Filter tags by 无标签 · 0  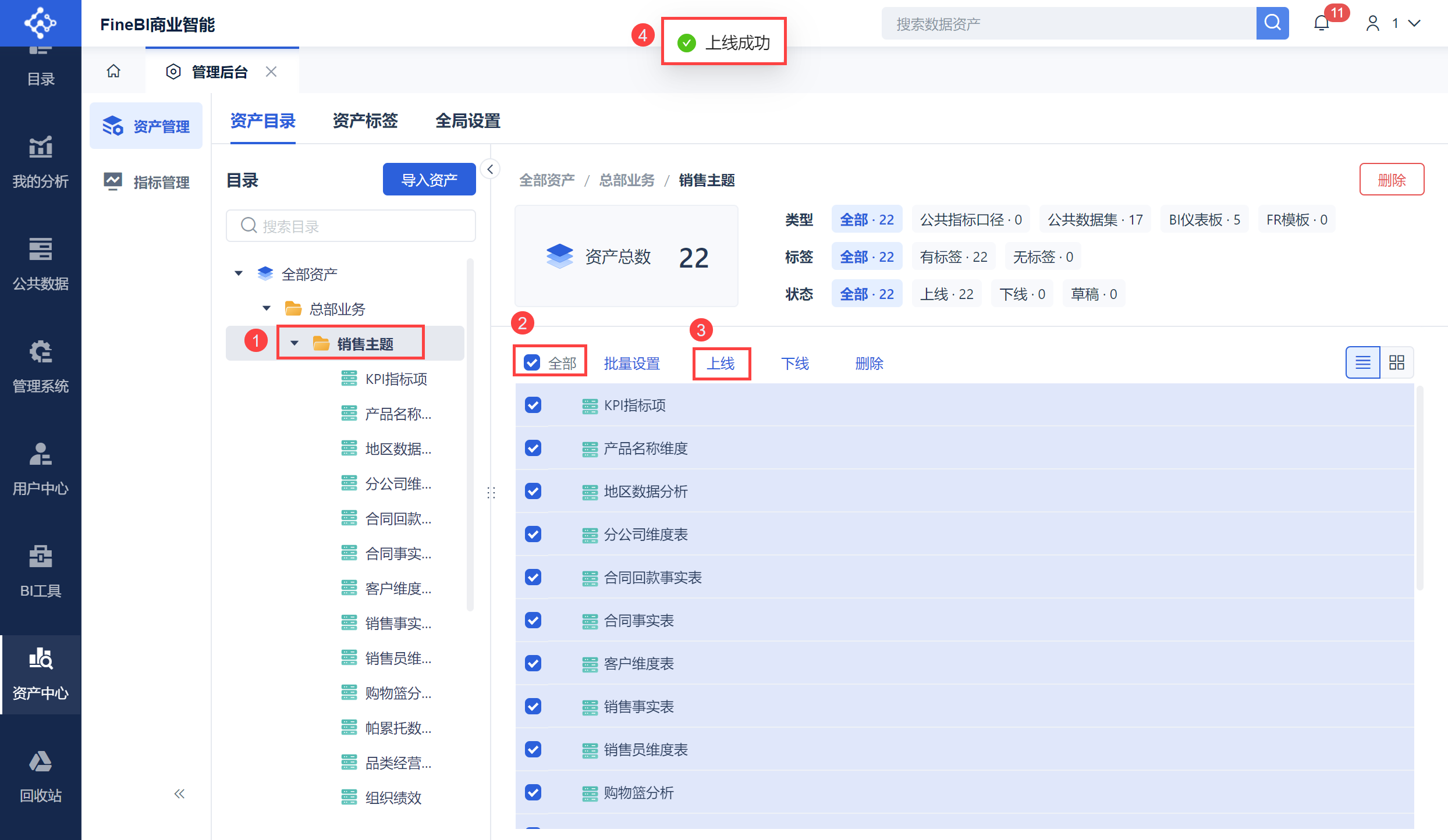(x=1043, y=257)
